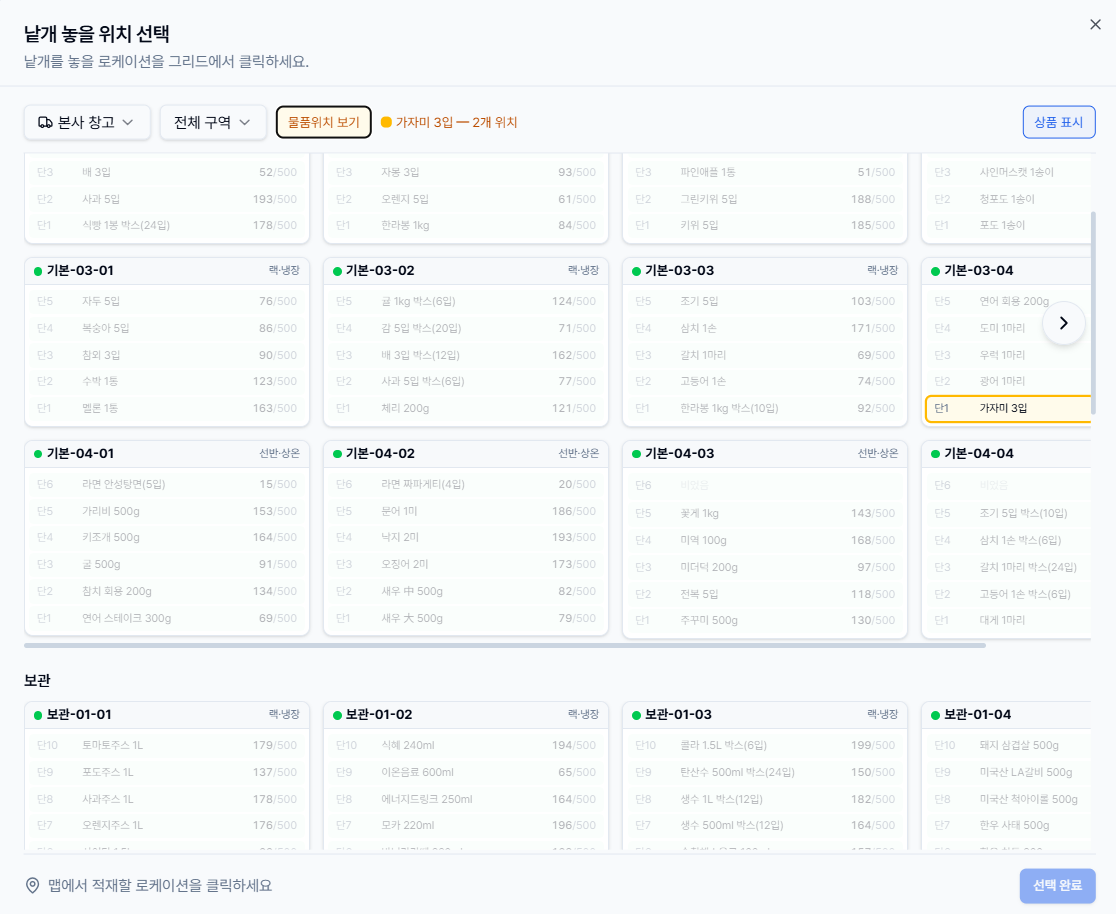Select the 돼지 삼겹살 500g row
The image size is (1116, 914).
(x=1008, y=746)
